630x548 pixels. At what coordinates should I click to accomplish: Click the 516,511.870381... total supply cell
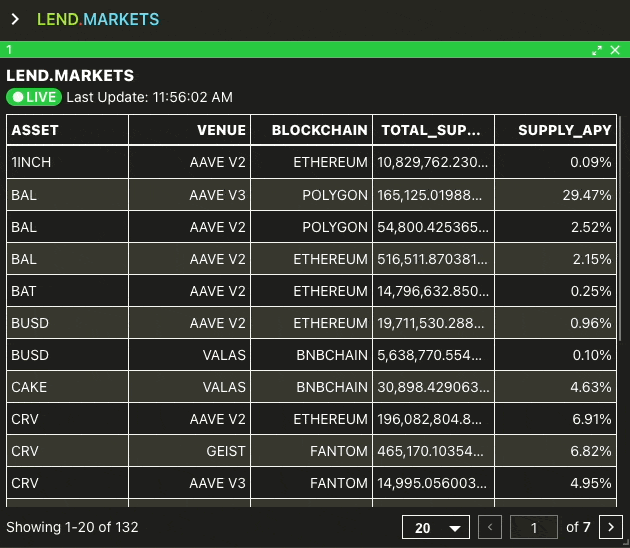click(434, 259)
